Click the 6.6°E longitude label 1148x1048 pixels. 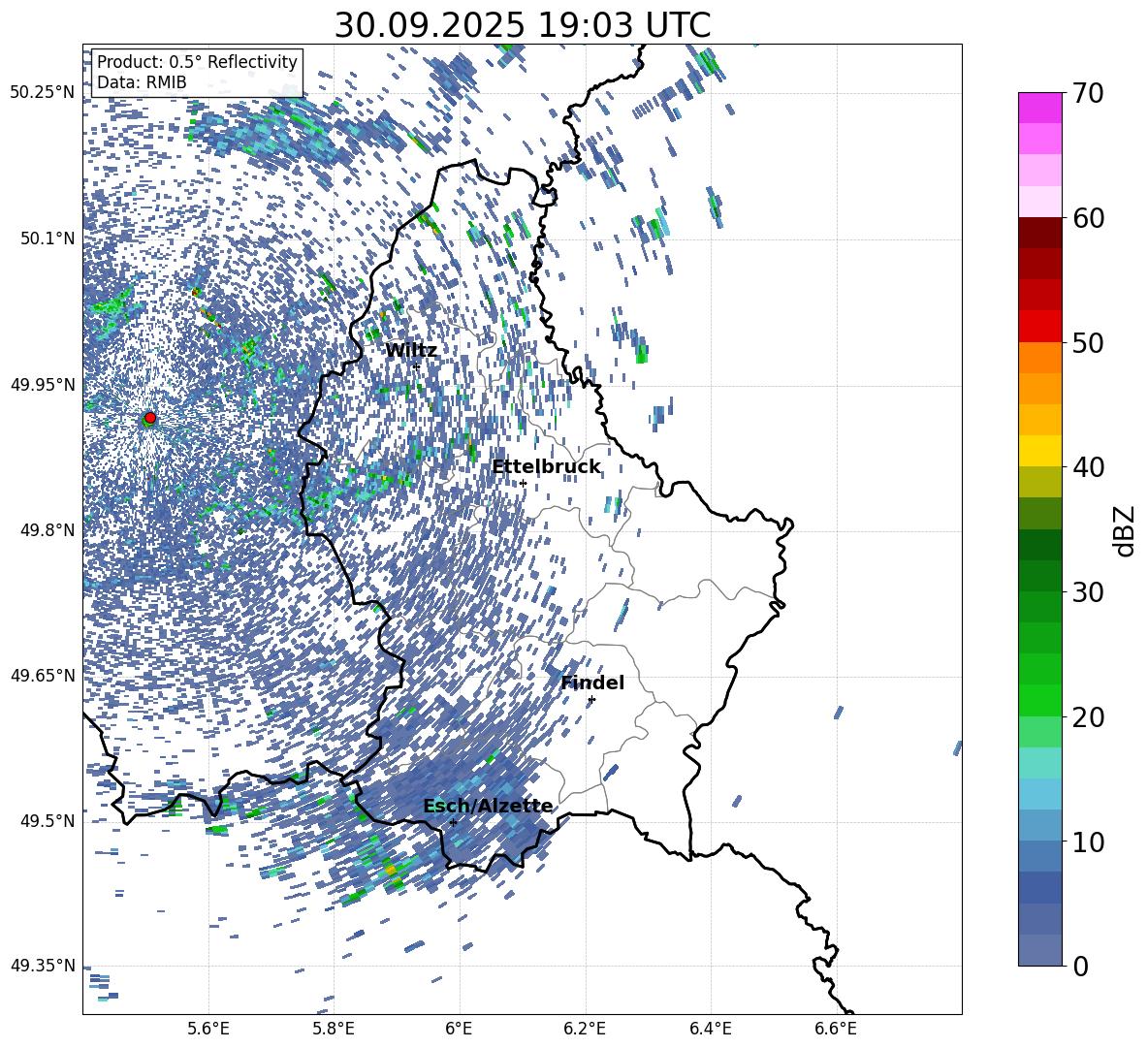836,1029
